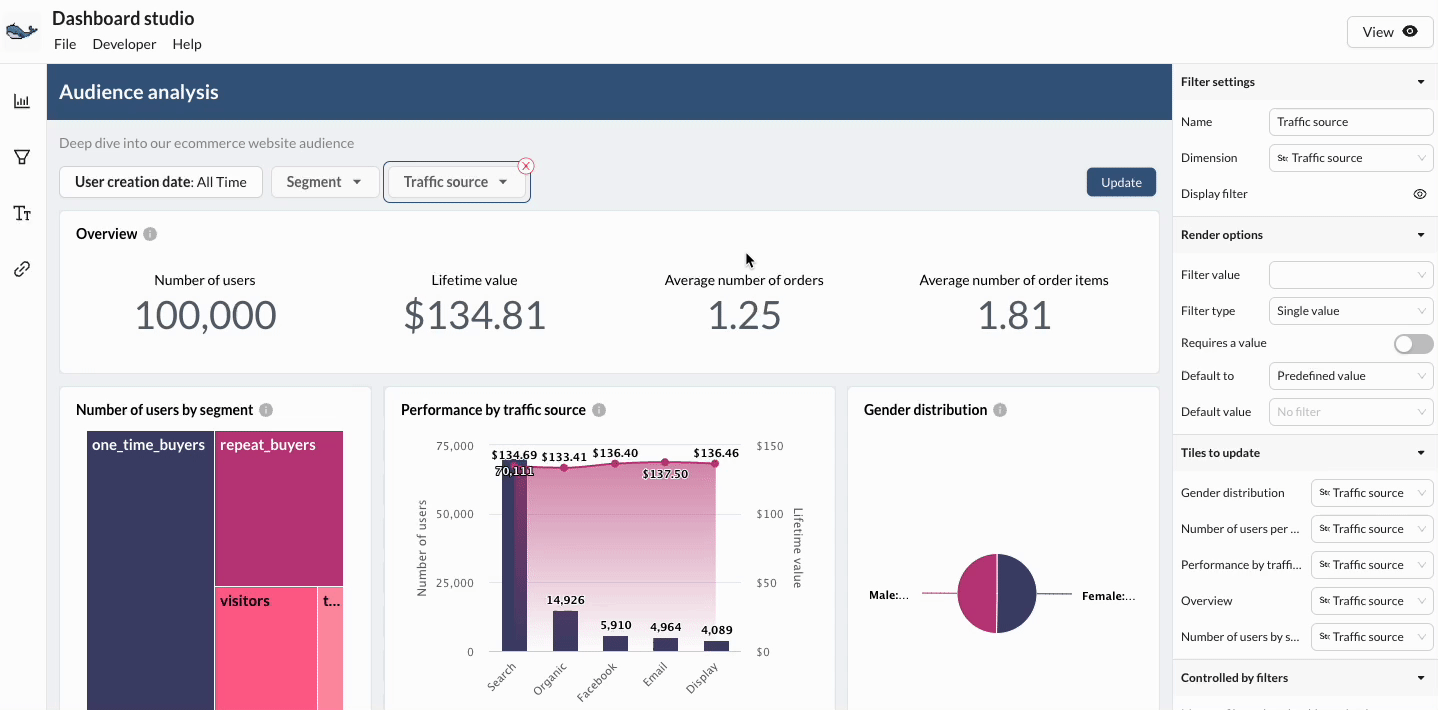
Task: Click info icon beside Performance by traffic source
Action: click(x=599, y=410)
